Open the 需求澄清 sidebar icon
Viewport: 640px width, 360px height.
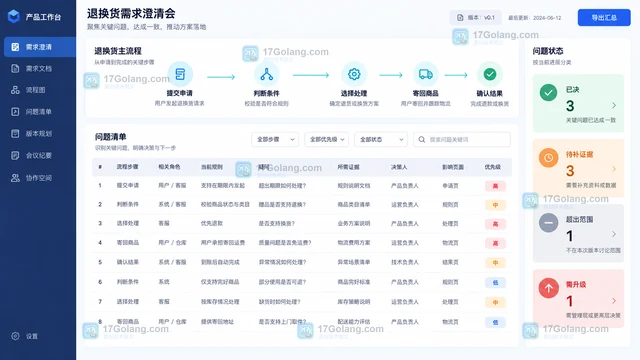coord(15,47)
